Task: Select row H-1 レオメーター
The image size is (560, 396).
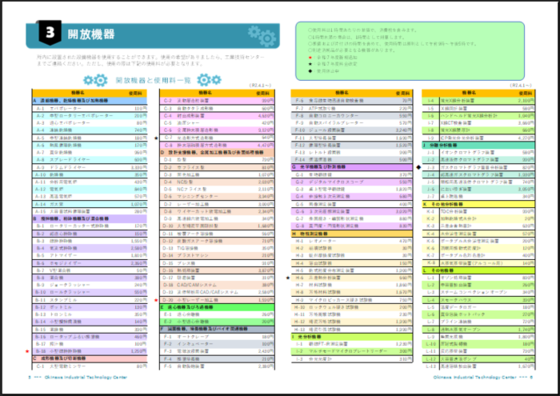Action: [x=352, y=241]
